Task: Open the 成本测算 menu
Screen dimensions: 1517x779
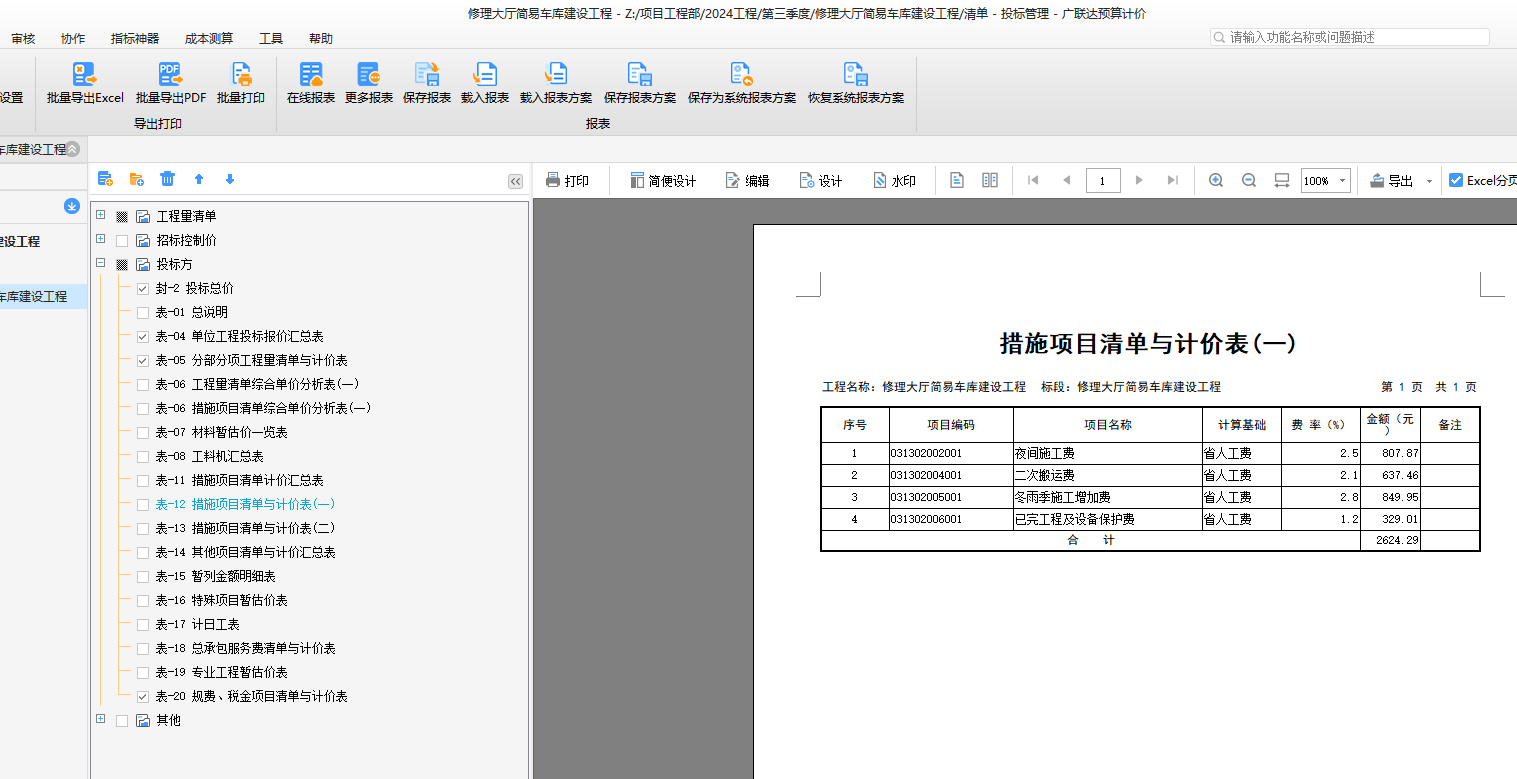Action: [x=209, y=38]
